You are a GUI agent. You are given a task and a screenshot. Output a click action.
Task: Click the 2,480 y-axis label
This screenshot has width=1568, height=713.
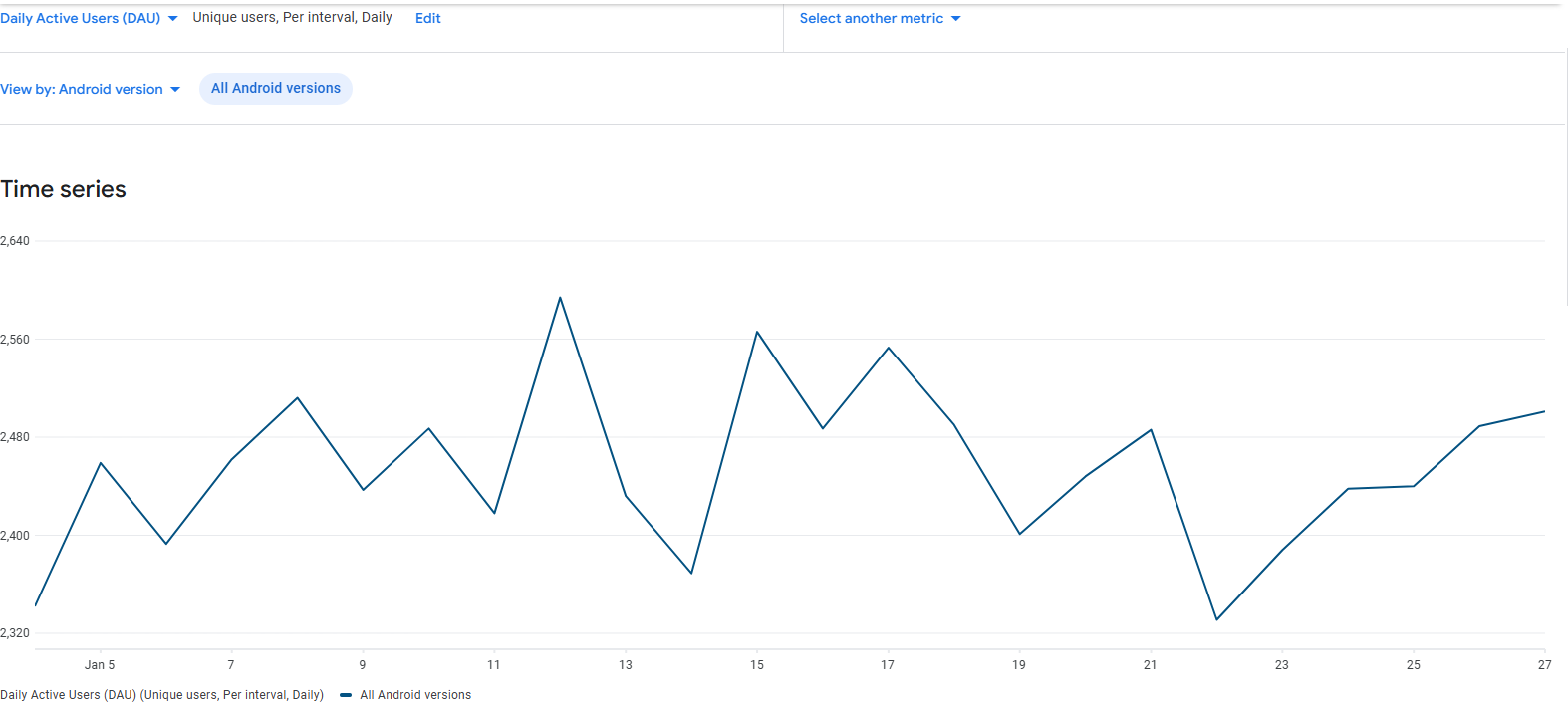coord(15,437)
